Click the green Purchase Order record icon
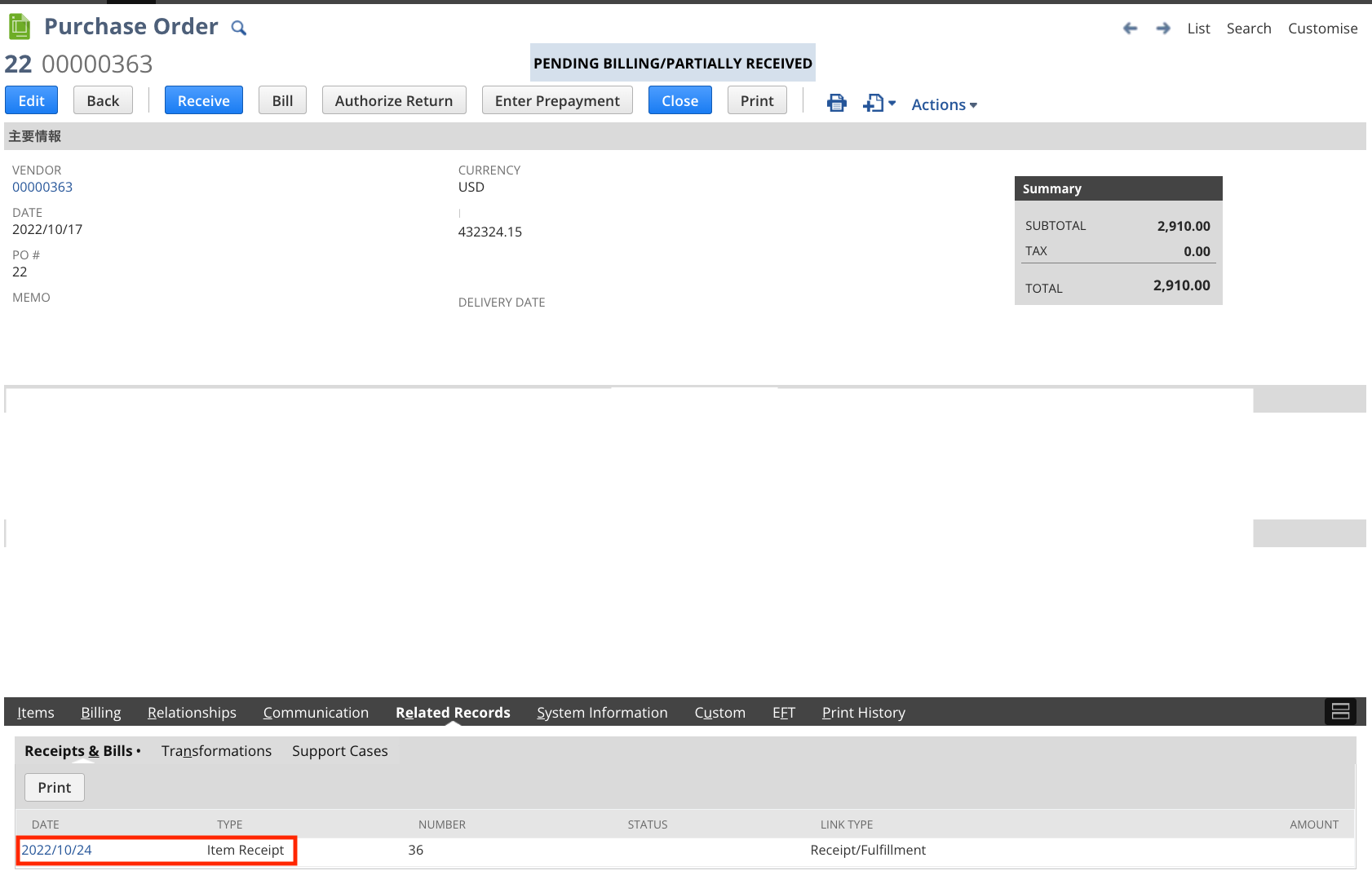1372x884 pixels. click(x=19, y=25)
